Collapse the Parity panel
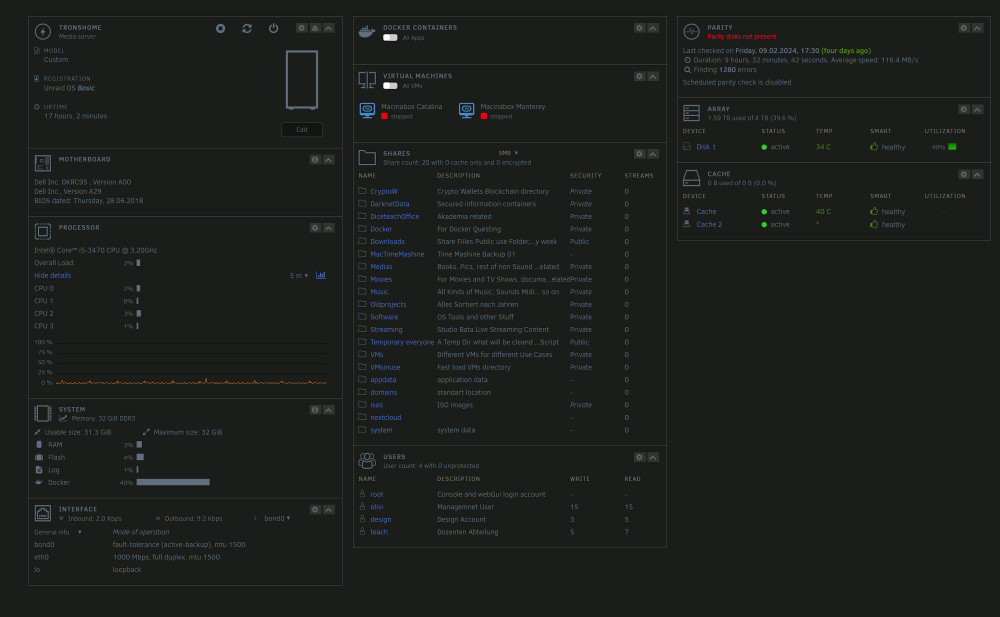The height and width of the screenshot is (617, 1000). [977, 28]
